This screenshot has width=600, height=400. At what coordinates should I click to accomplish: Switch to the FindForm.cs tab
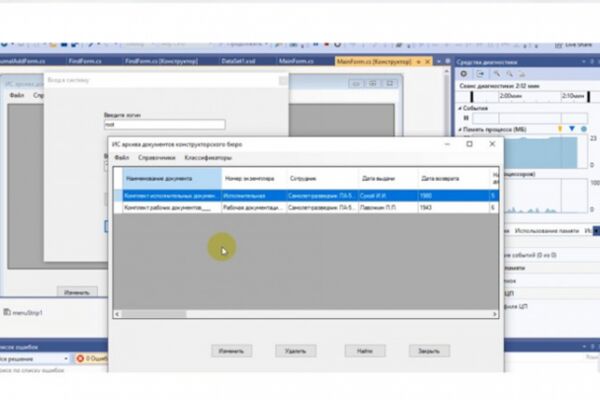85,61
